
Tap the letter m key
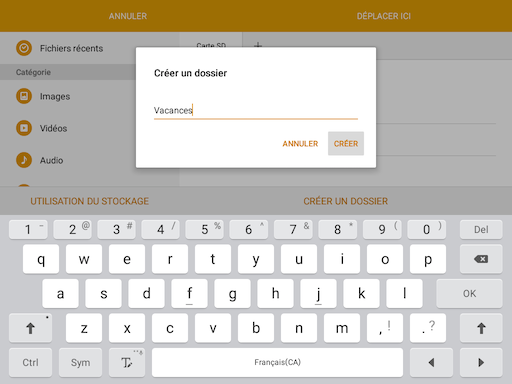(x=342, y=328)
